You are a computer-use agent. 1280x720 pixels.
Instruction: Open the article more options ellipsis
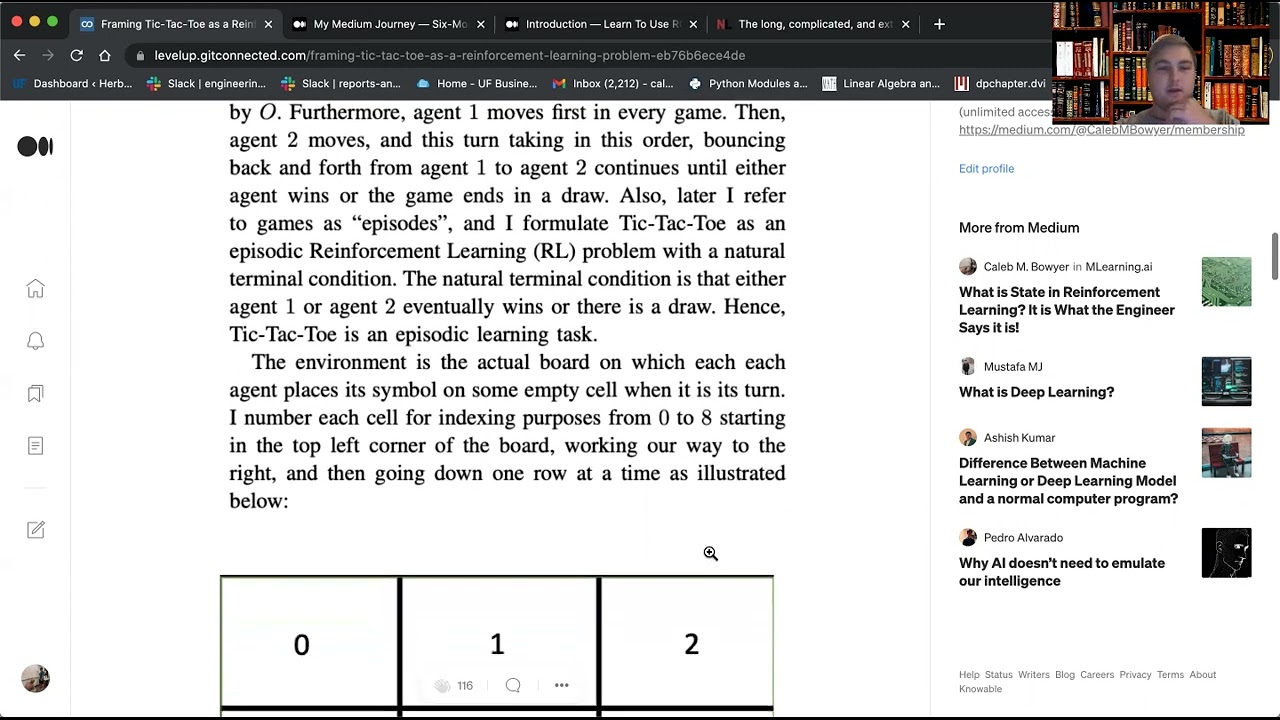562,686
